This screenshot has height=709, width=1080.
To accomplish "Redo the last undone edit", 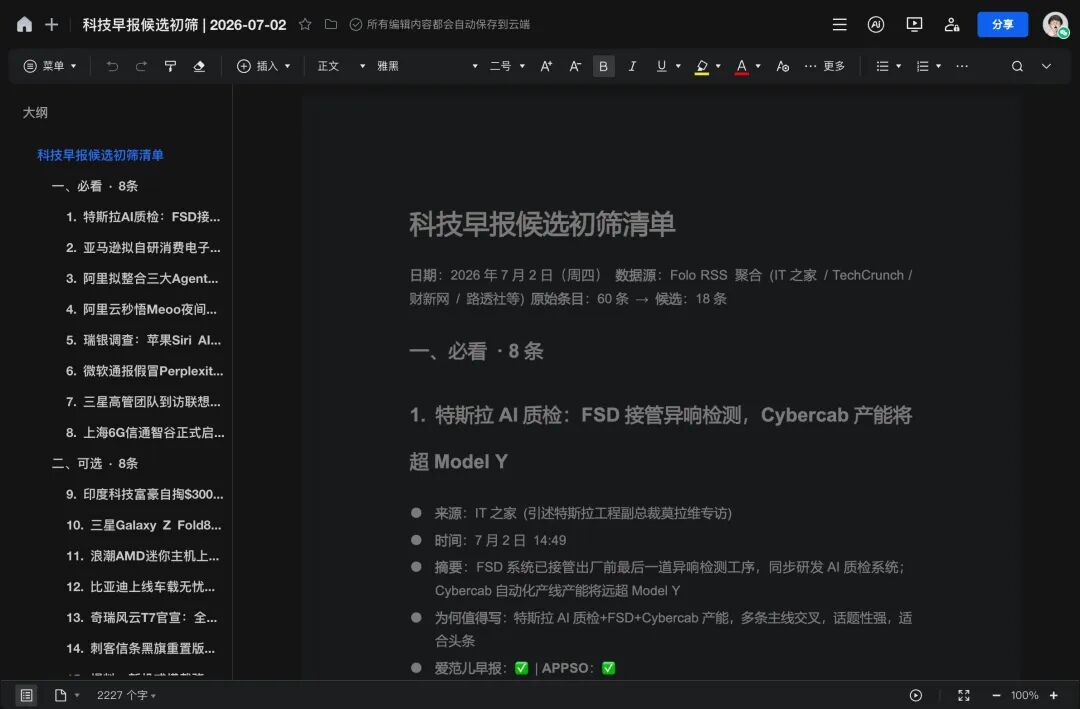I will (x=141, y=66).
